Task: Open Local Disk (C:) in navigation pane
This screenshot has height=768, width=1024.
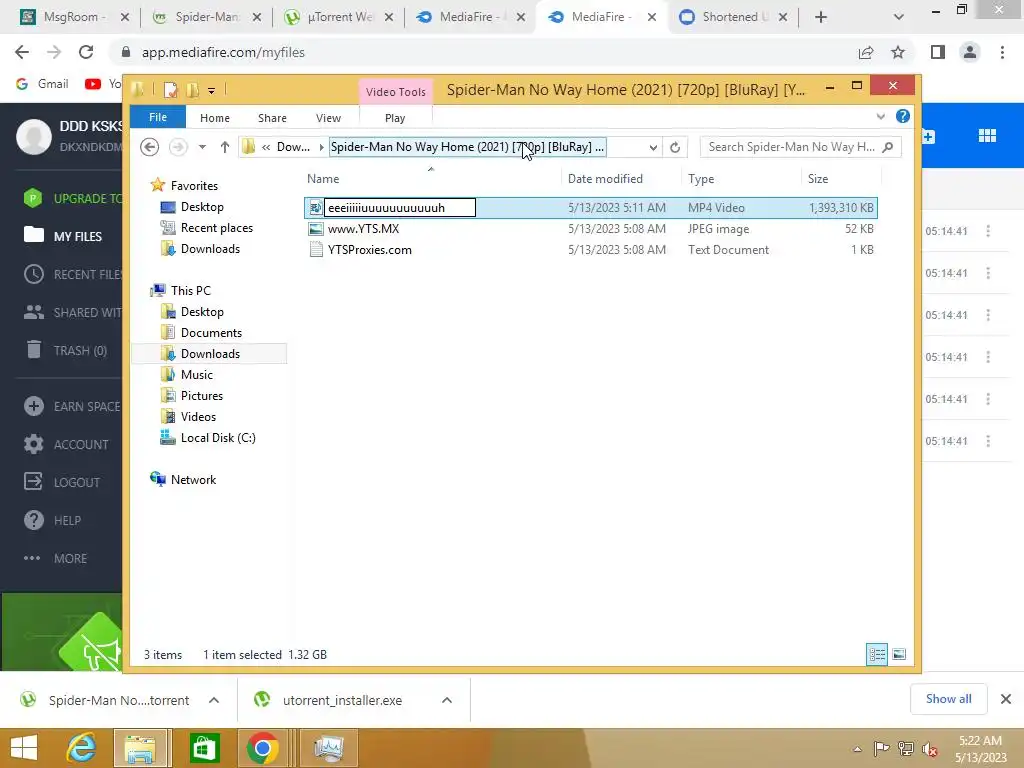Action: (x=218, y=438)
